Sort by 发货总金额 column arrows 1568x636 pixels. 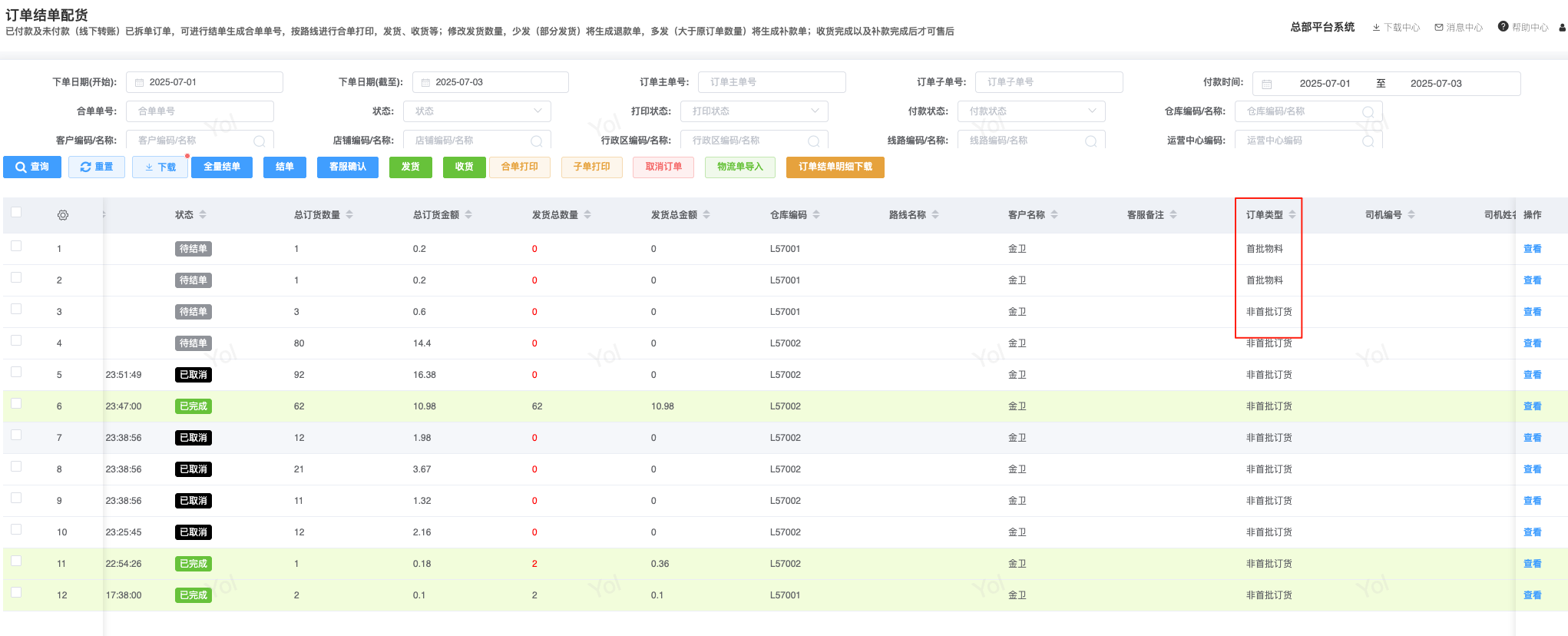pyautogui.click(x=706, y=215)
